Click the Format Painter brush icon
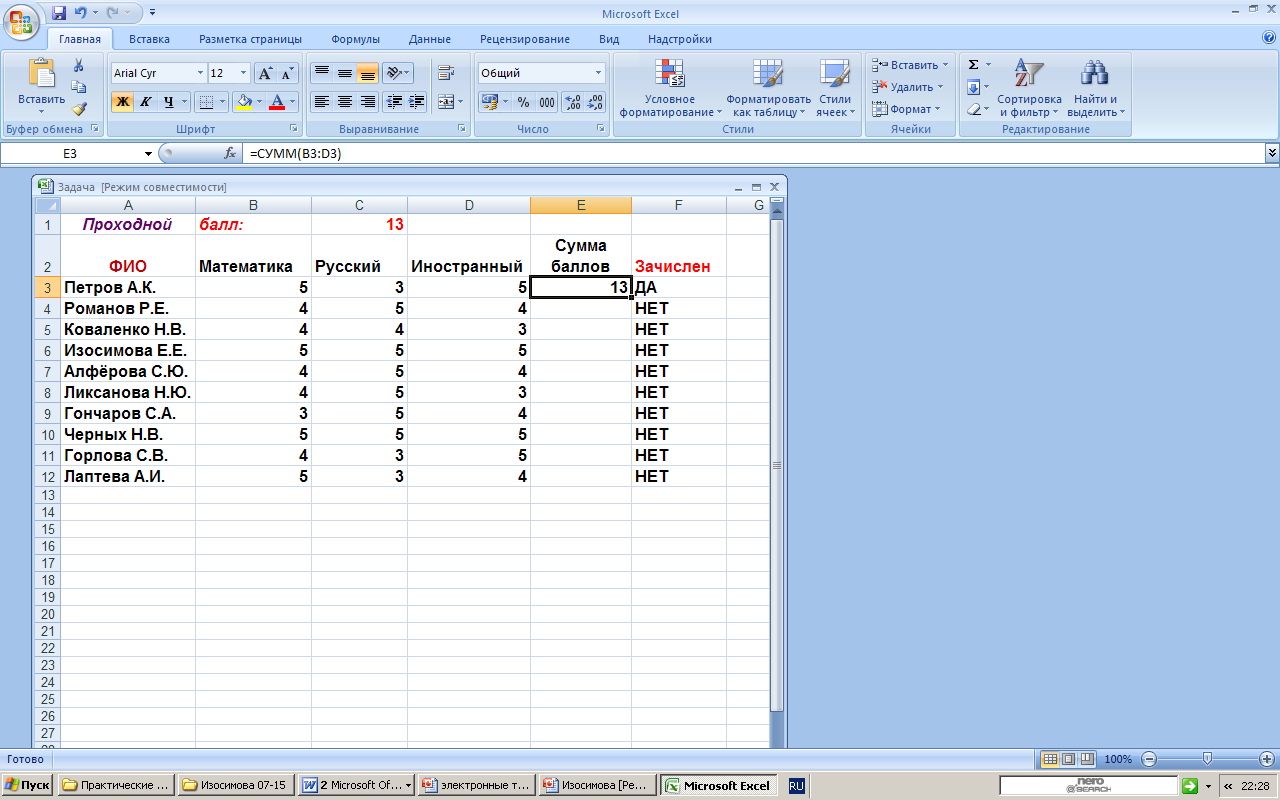 click(x=79, y=109)
